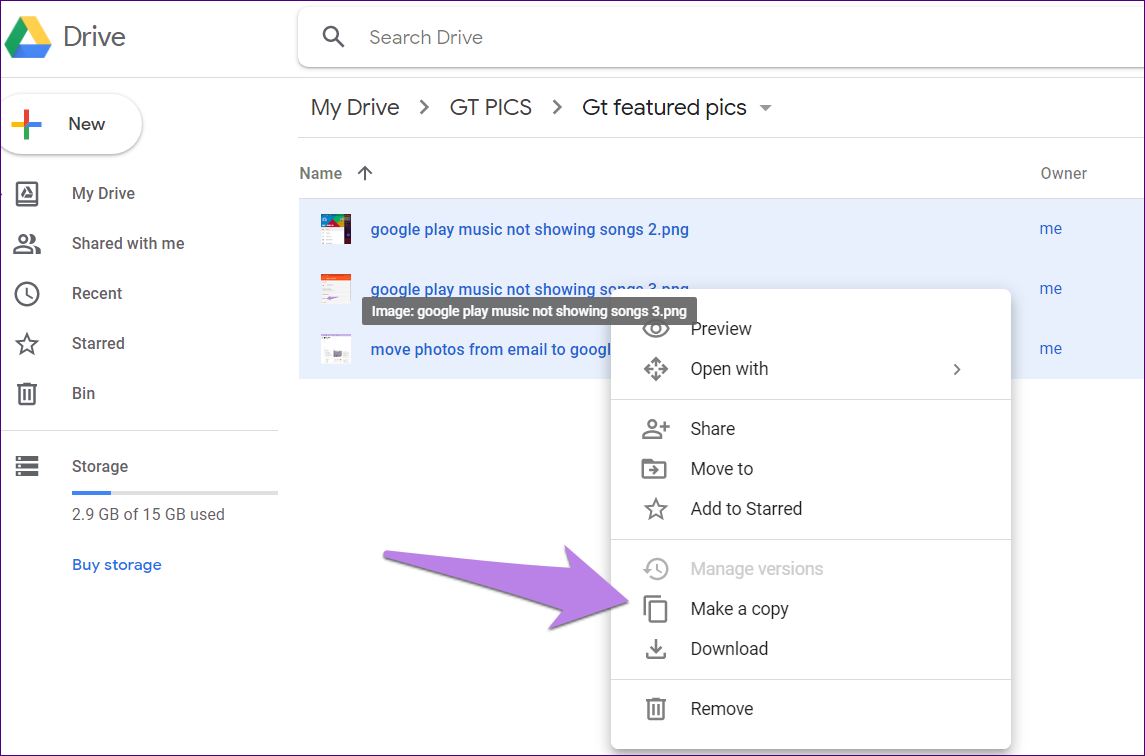Open the Gt featured pics dropdown arrow
Viewport: 1145px width, 756px height.
pyautogui.click(x=765, y=107)
